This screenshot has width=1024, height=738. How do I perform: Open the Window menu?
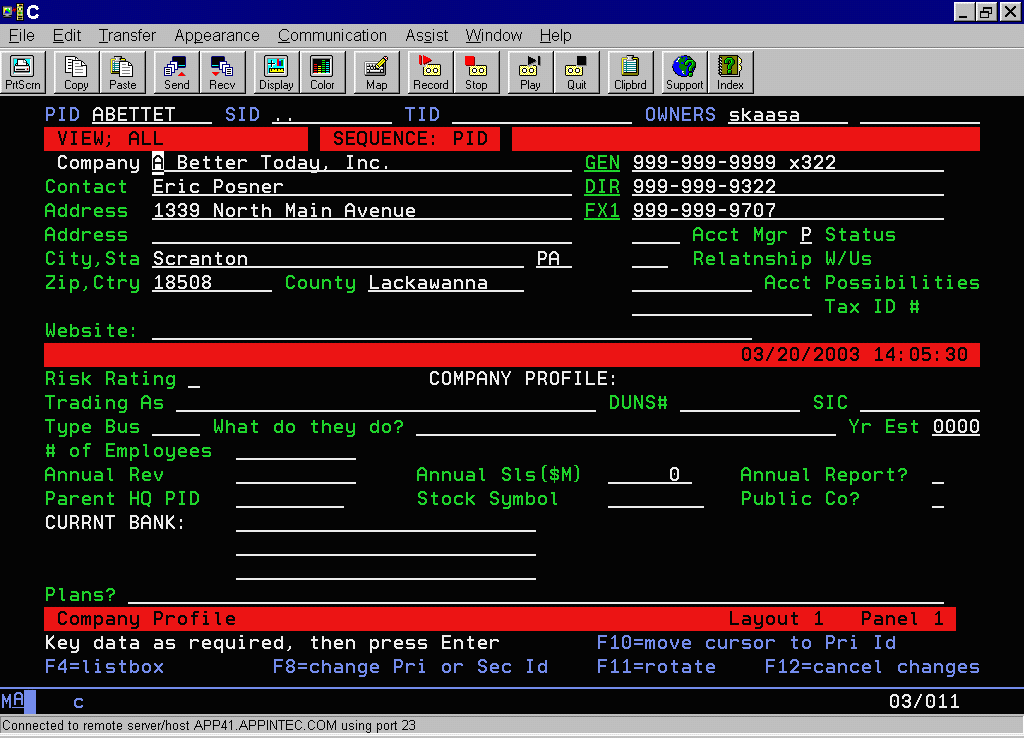tap(494, 35)
